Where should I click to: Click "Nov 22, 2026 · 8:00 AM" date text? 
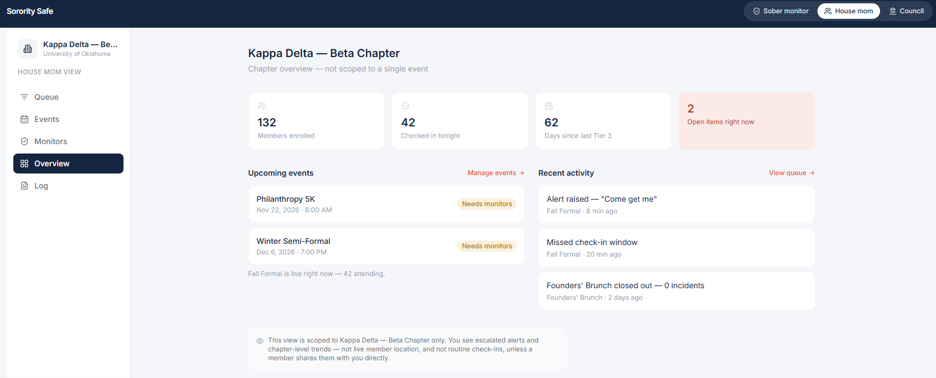pos(294,210)
